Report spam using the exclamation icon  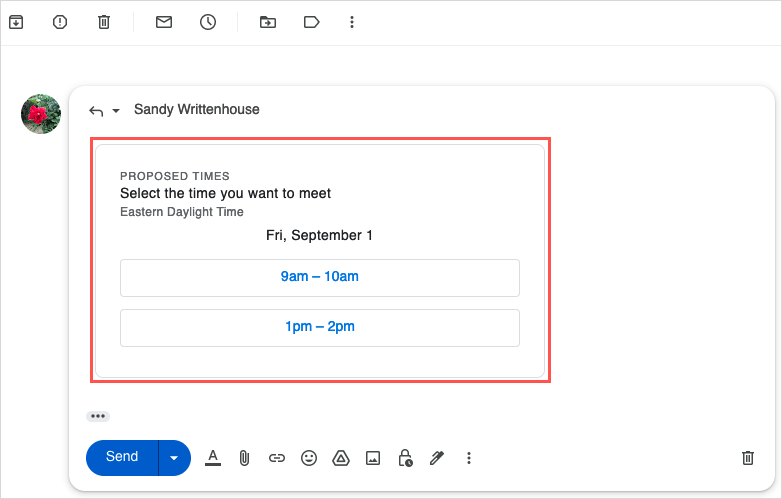click(x=60, y=22)
